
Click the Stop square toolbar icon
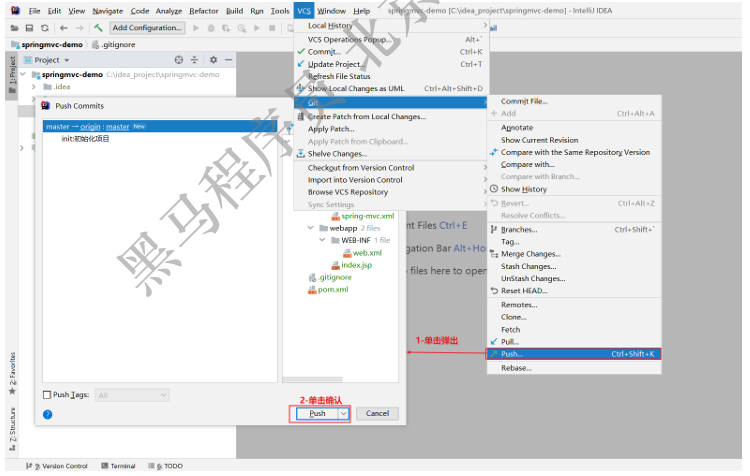pos(272,28)
